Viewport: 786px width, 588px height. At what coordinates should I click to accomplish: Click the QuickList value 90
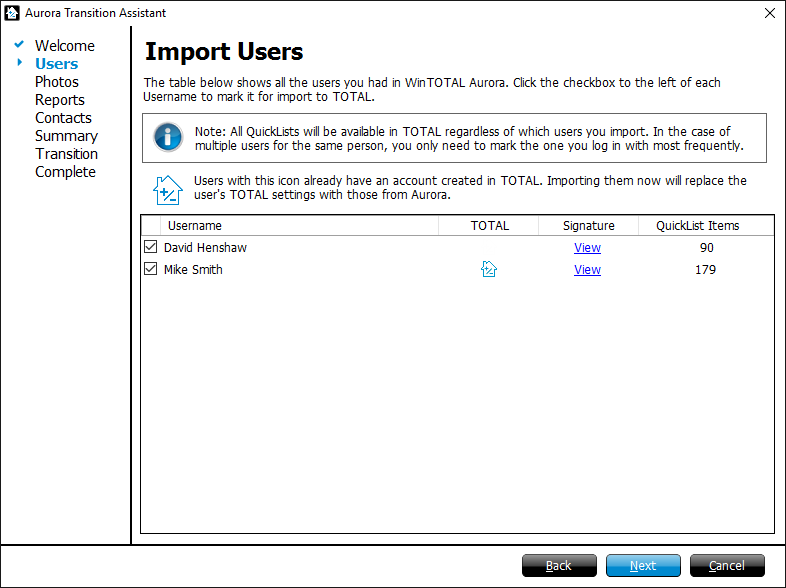click(706, 248)
